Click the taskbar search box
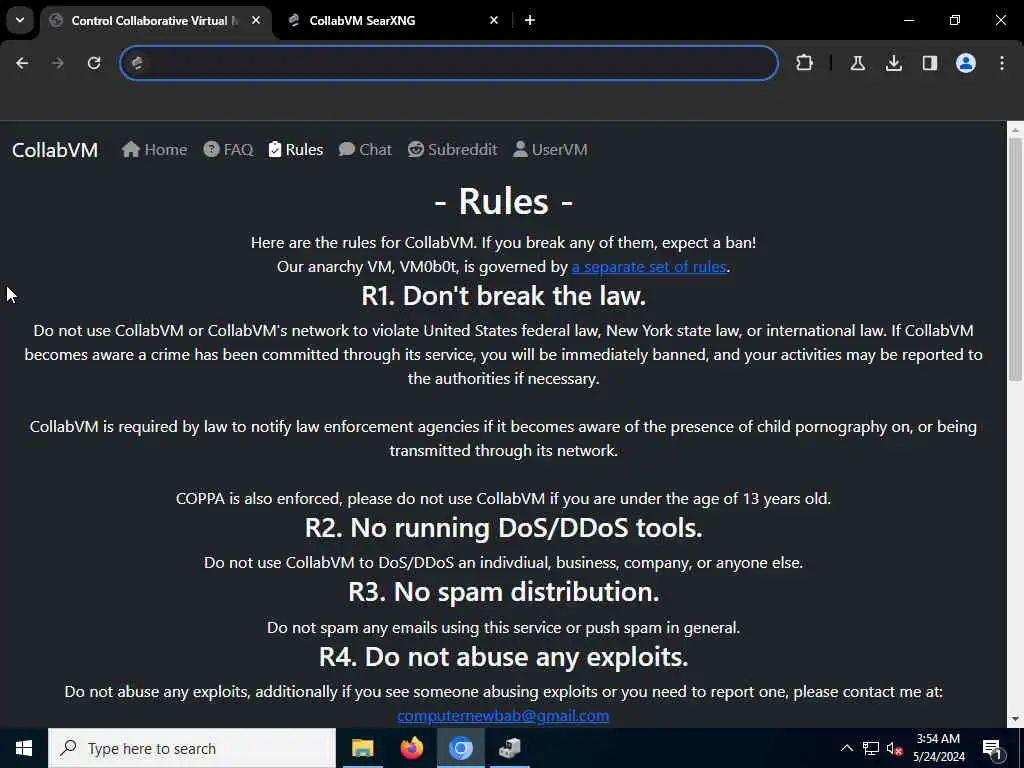 (192, 748)
